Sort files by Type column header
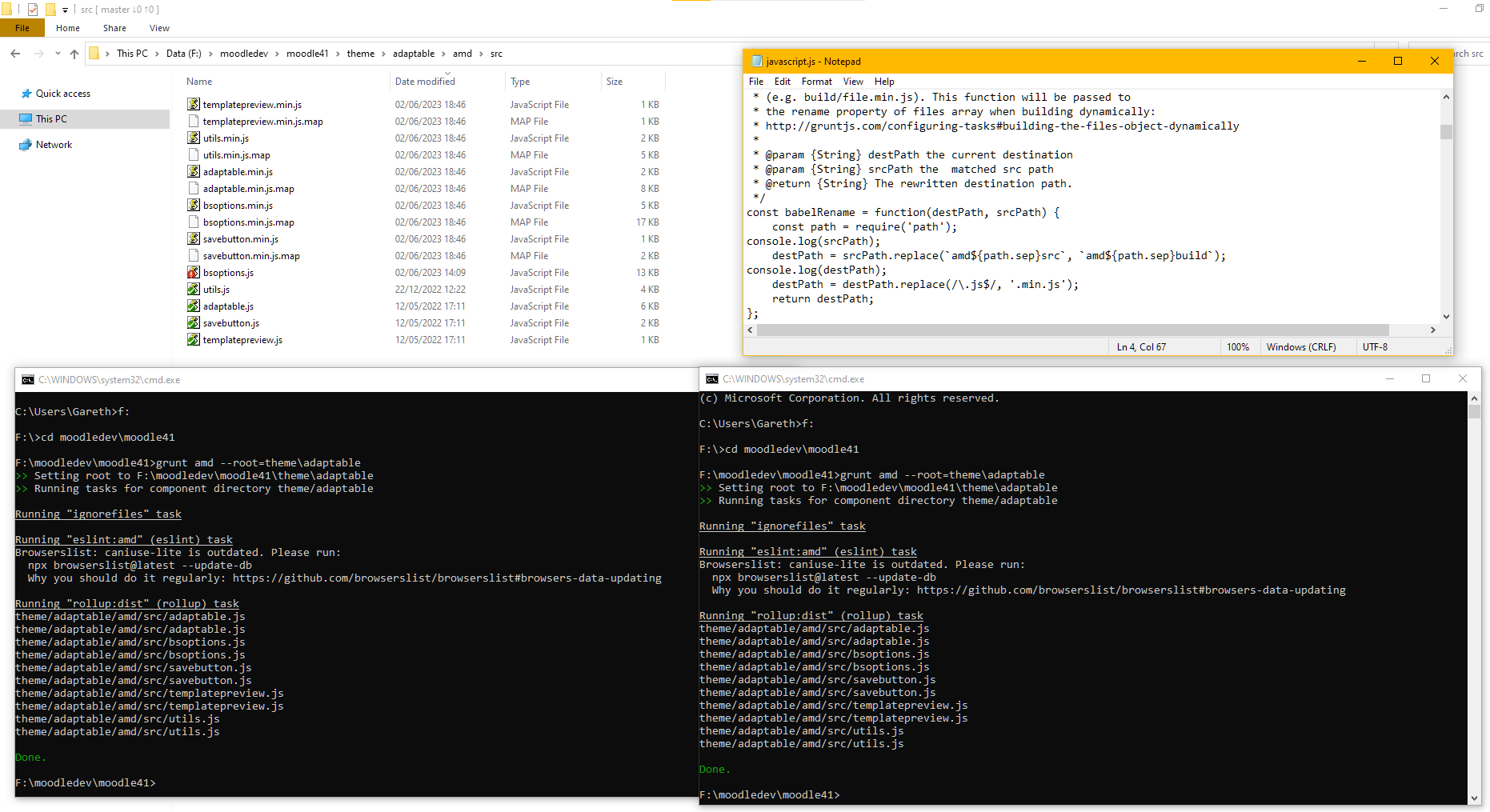The width and height of the screenshot is (1490, 812). 520,82
